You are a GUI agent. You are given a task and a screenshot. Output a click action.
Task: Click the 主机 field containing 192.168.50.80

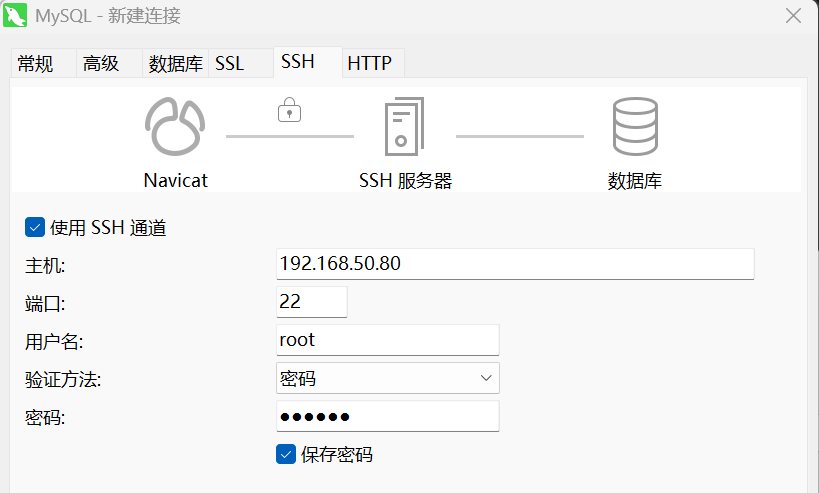click(x=514, y=264)
